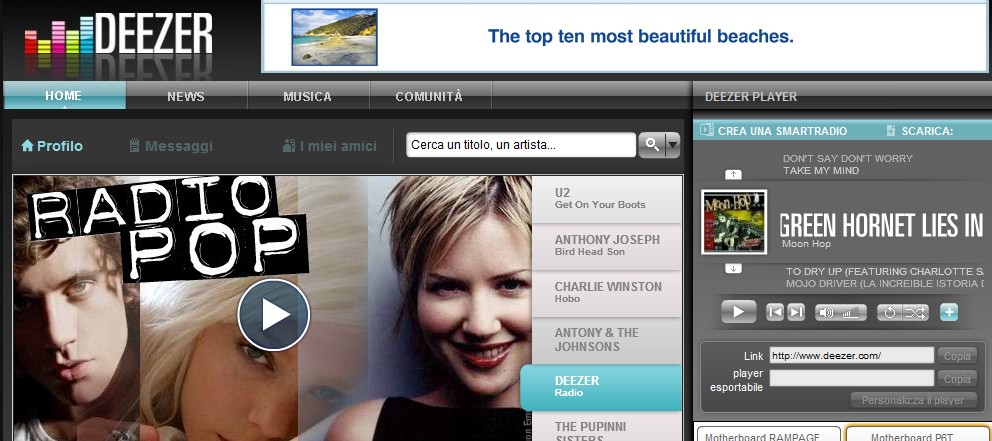Toggle repeat mode
Image resolution: width=992 pixels, height=441 pixels.
pyautogui.click(x=889, y=313)
